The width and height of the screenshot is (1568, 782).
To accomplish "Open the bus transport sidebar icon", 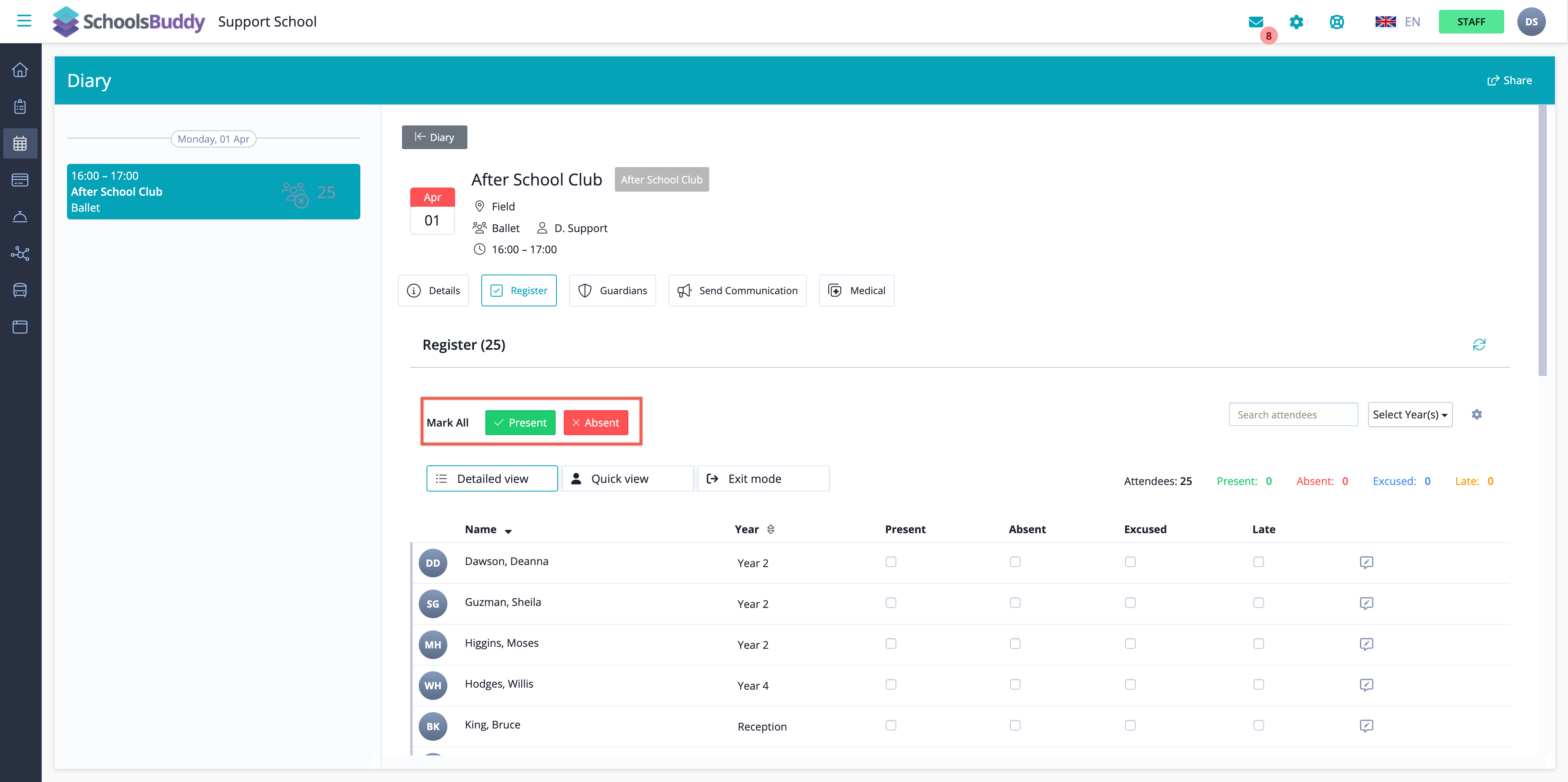I will point(20,290).
